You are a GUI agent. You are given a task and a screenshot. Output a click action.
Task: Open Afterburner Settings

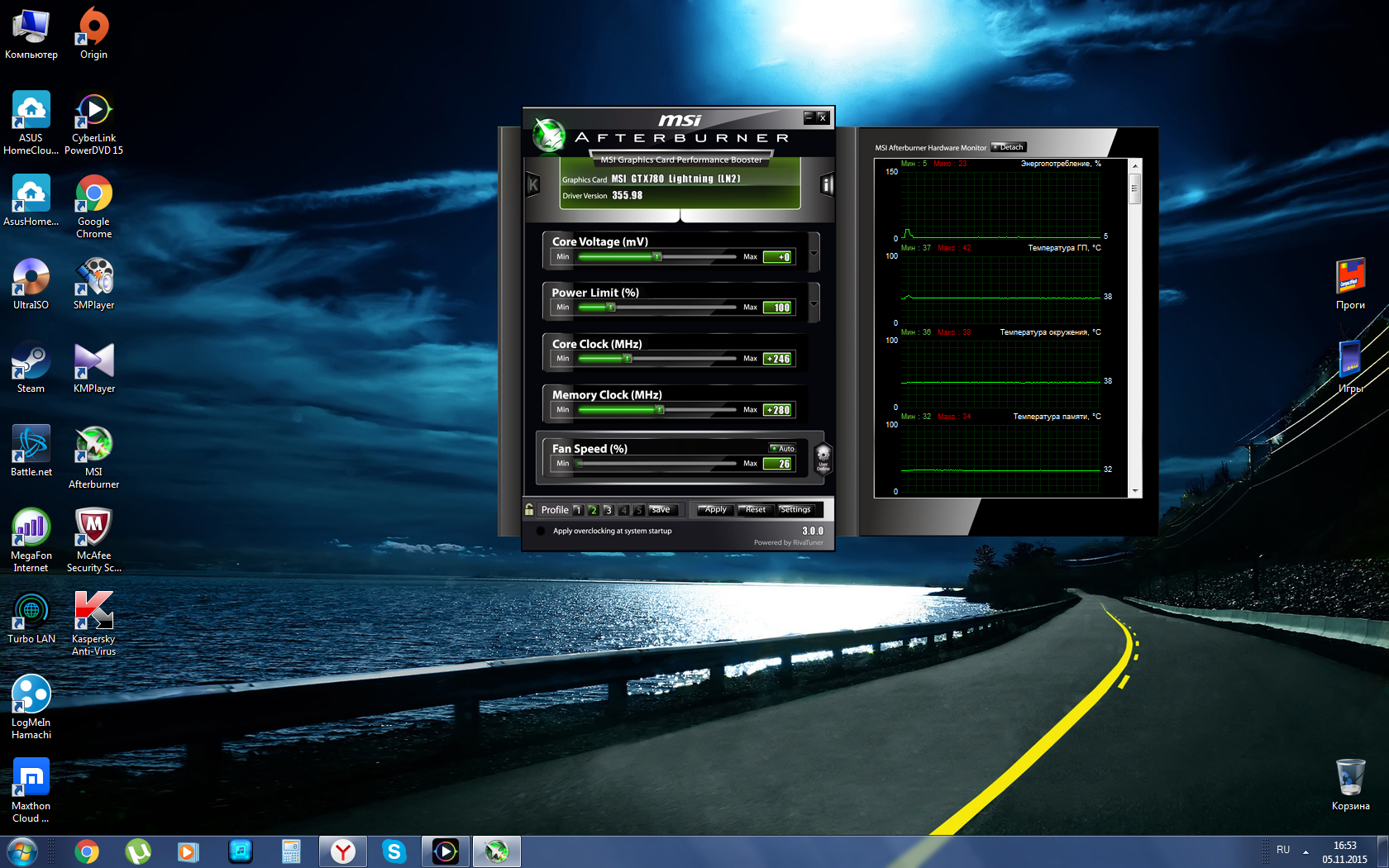(x=796, y=509)
